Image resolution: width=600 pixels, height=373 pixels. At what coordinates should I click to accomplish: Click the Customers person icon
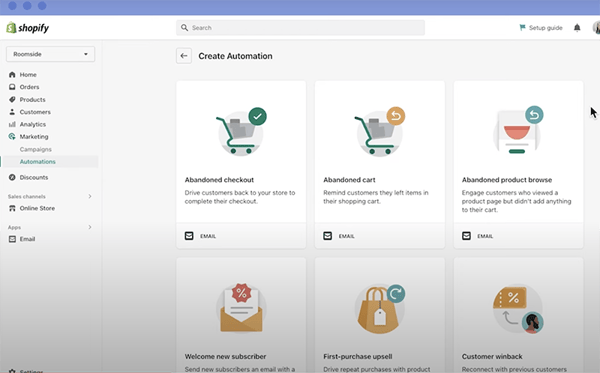pyautogui.click(x=12, y=112)
